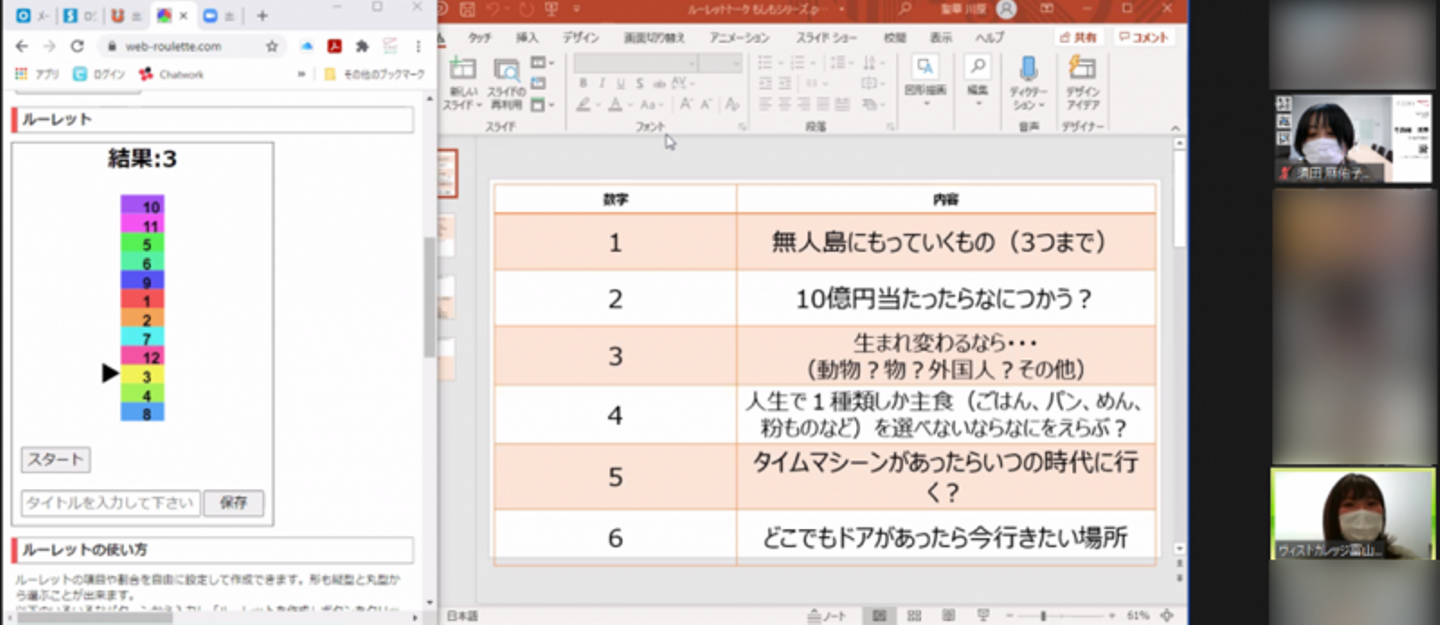Open the 校閲 ribbon tab
This screenshot has width=1440, height=625.
[x=895, y=37]
